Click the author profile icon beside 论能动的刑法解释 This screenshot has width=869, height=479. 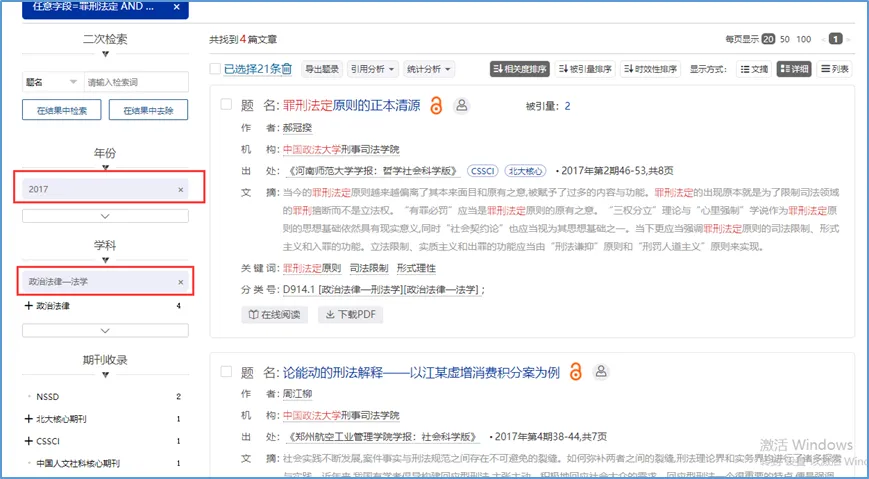coord(601,371)
